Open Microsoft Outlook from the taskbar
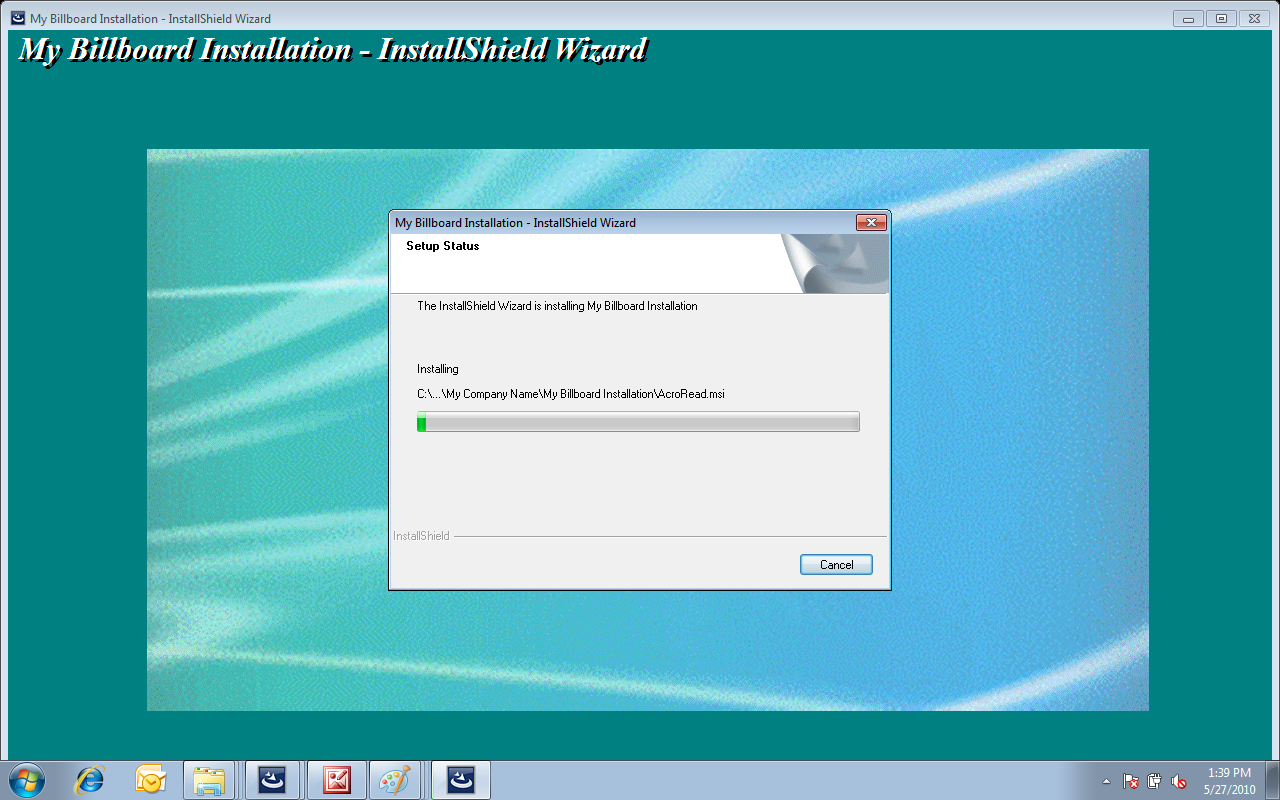 [x=150, y=780]
